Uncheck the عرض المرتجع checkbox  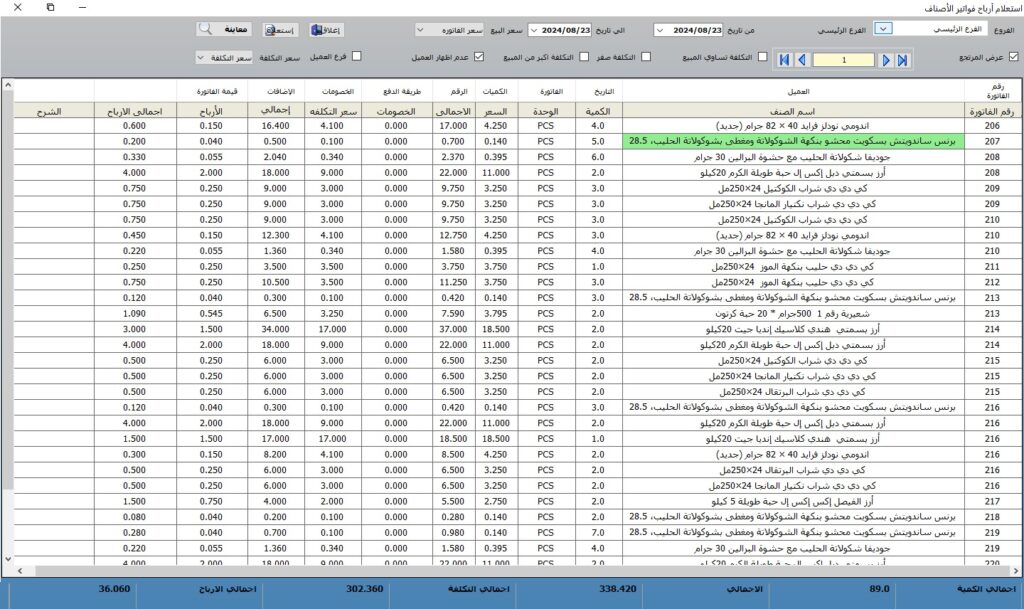pyautogui.click(x=1013, y=57)
